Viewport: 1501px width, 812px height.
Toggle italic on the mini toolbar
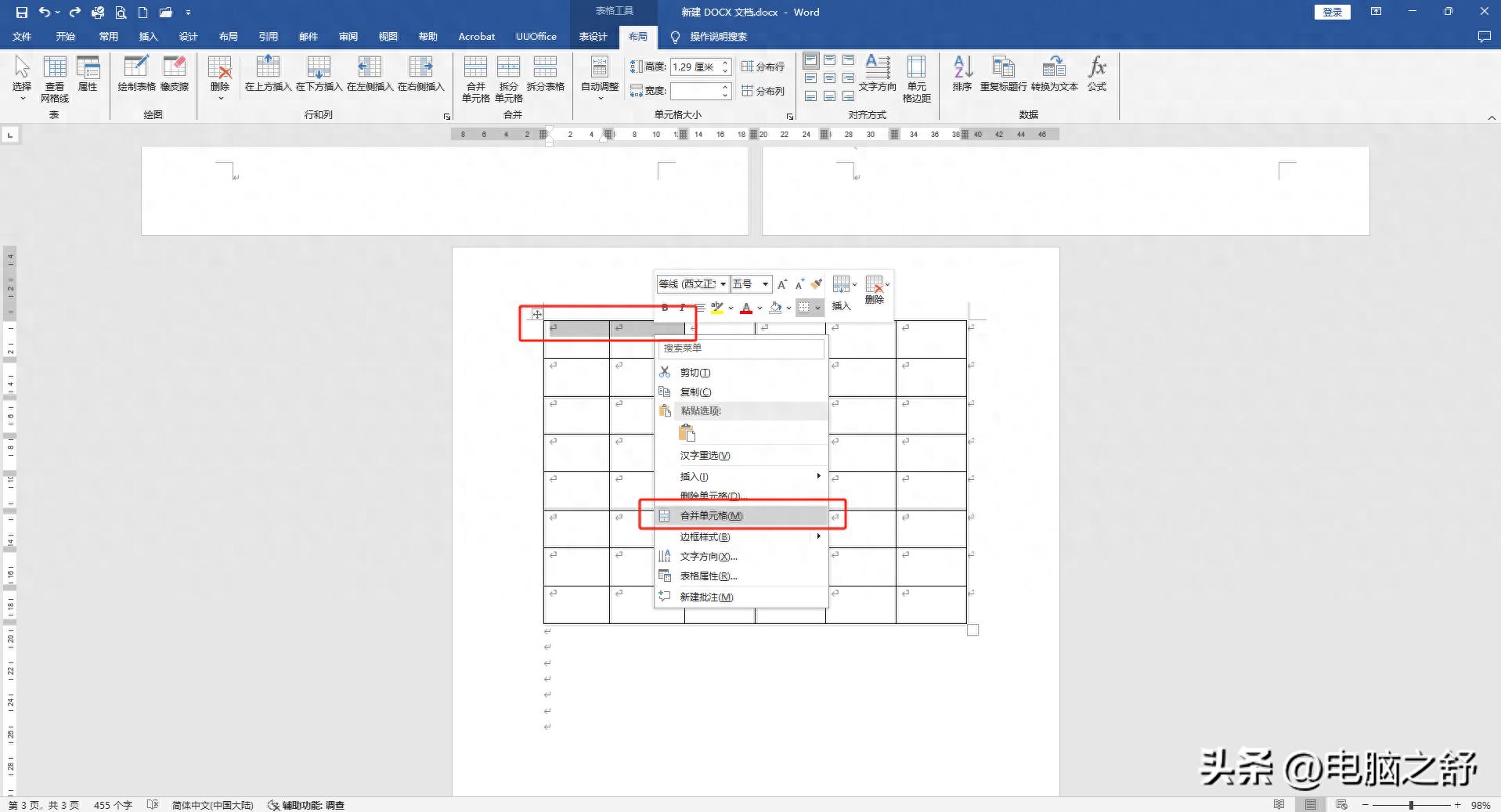pyautogui.click(x=681, y=307)
